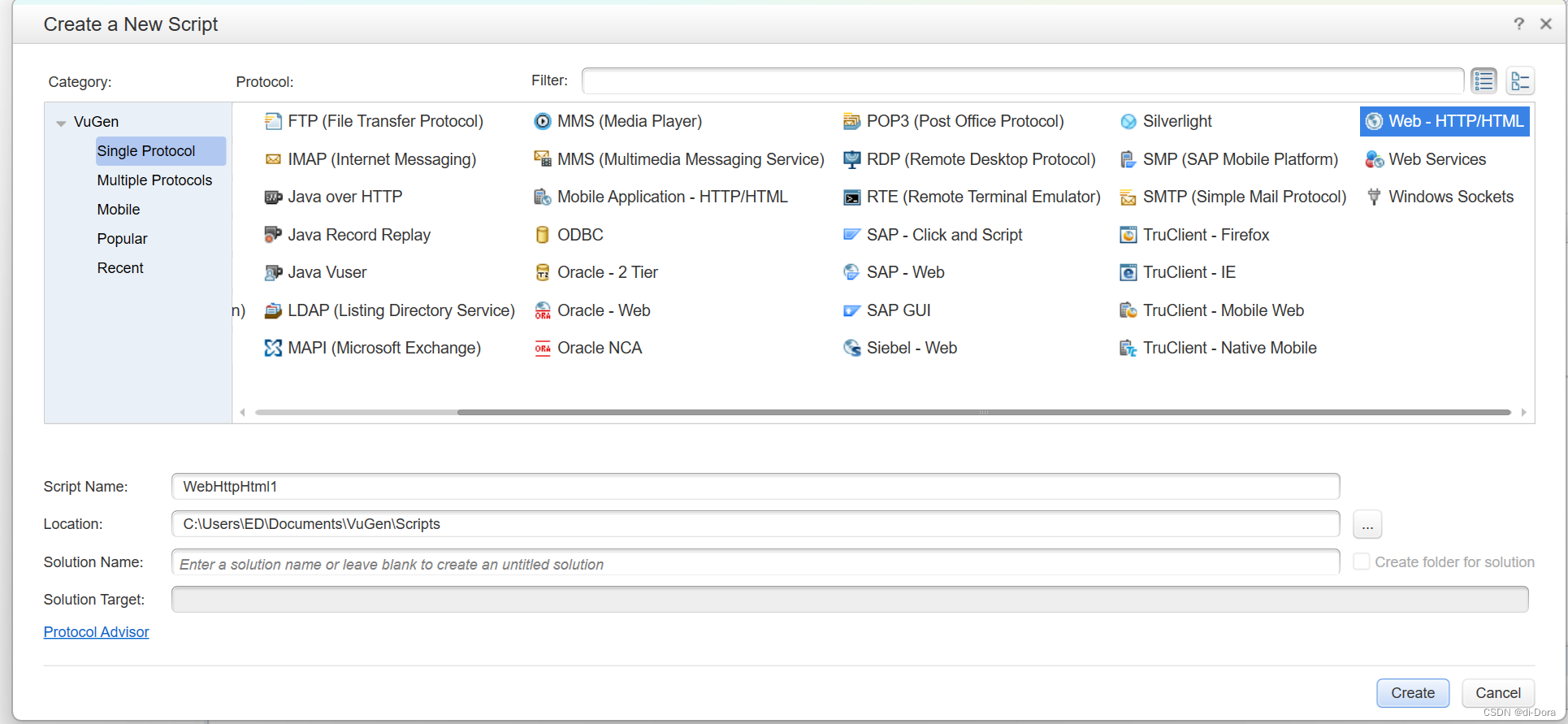1568x724 pixels.
Task: Pick the MAPI (Microsoft Exchange) icon
Action: click(273, 348)
